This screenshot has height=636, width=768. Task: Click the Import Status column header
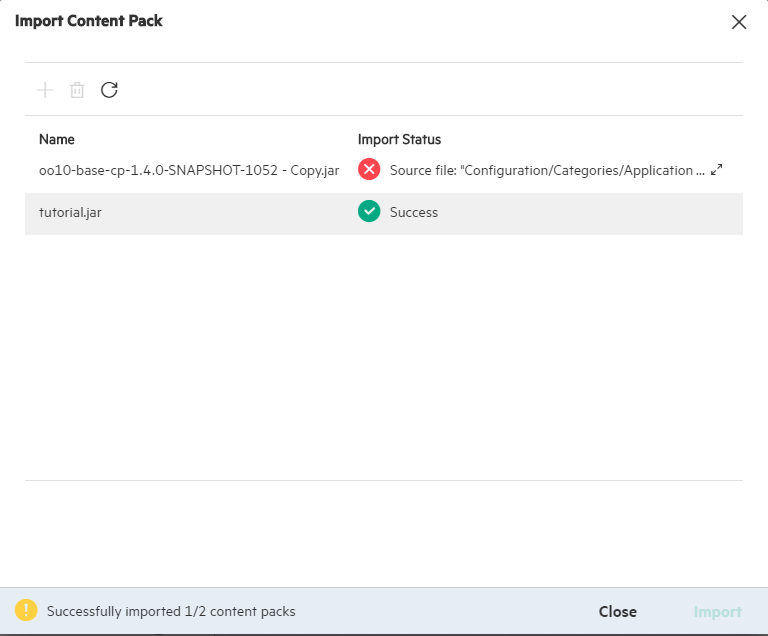399,140
